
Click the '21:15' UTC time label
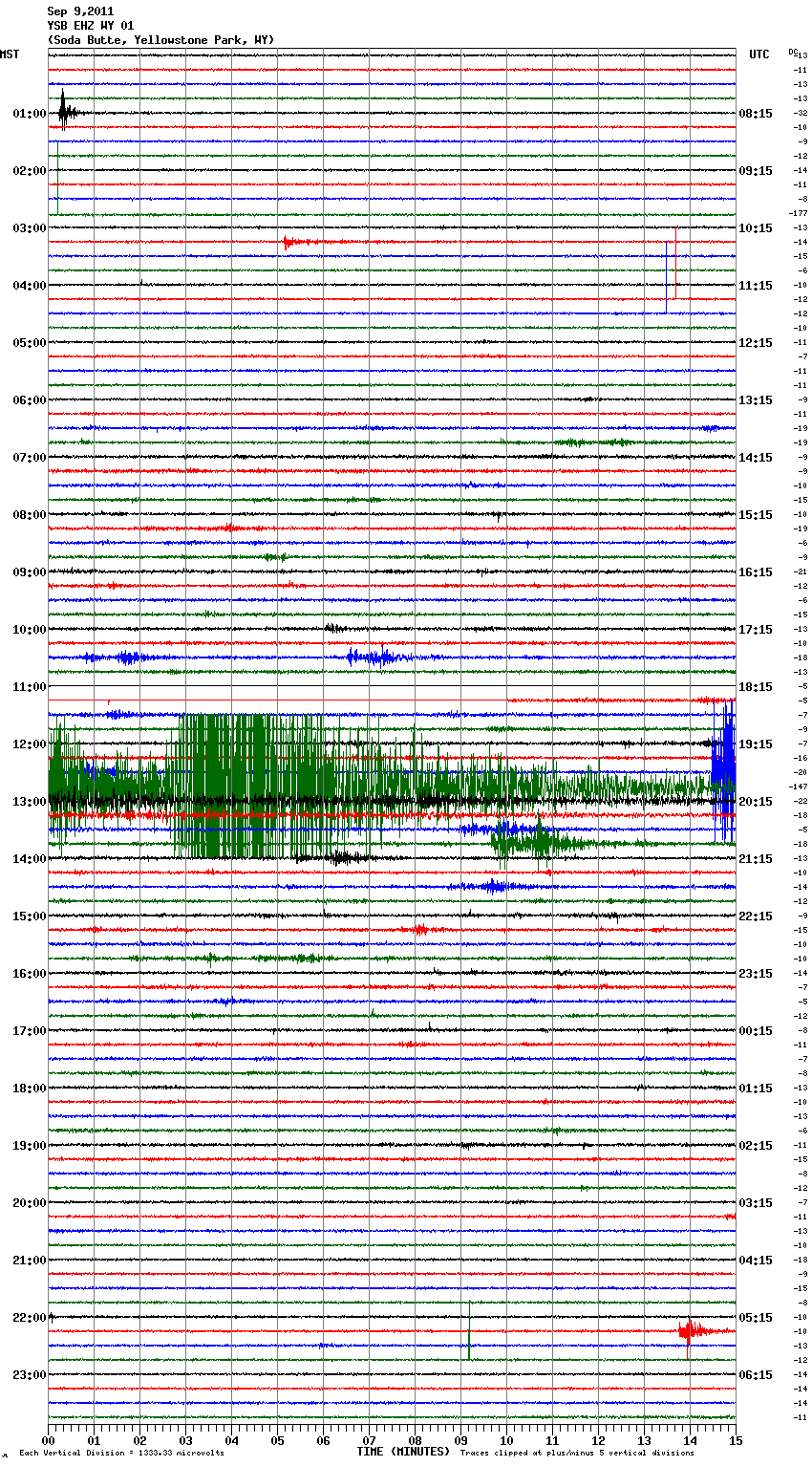click(756, 859)
